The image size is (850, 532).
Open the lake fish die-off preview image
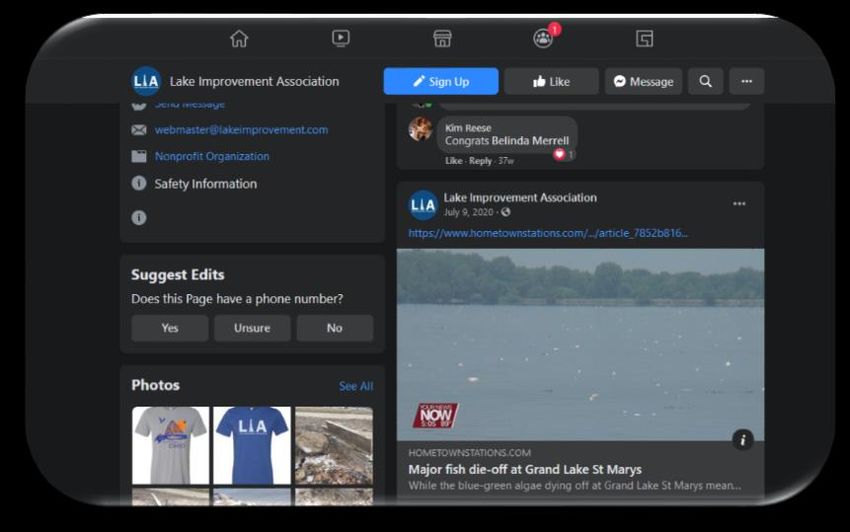[581, 344]
